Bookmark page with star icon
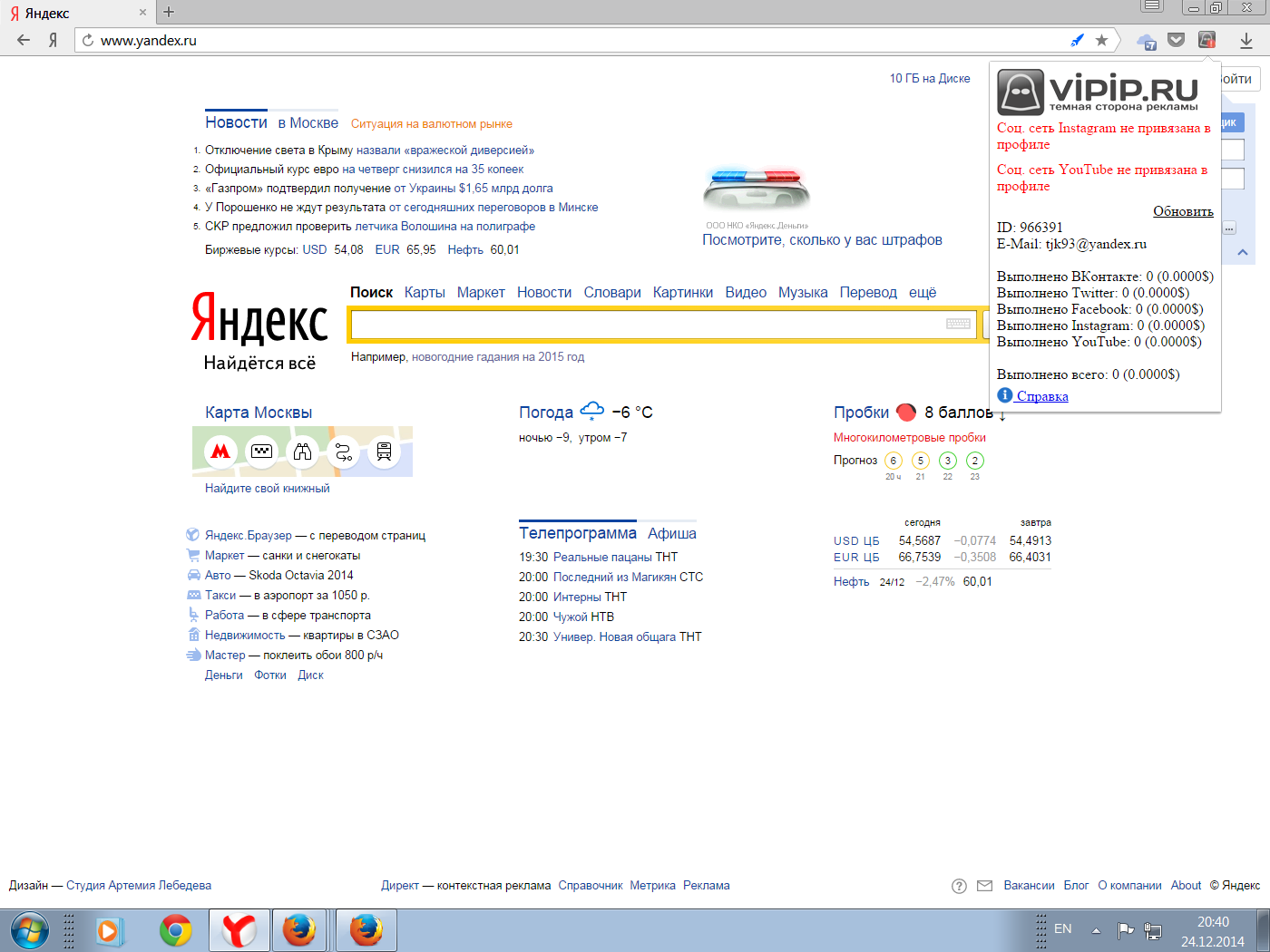The height and width of the screenshot is (952, 1270). [x=1102, y=40]
